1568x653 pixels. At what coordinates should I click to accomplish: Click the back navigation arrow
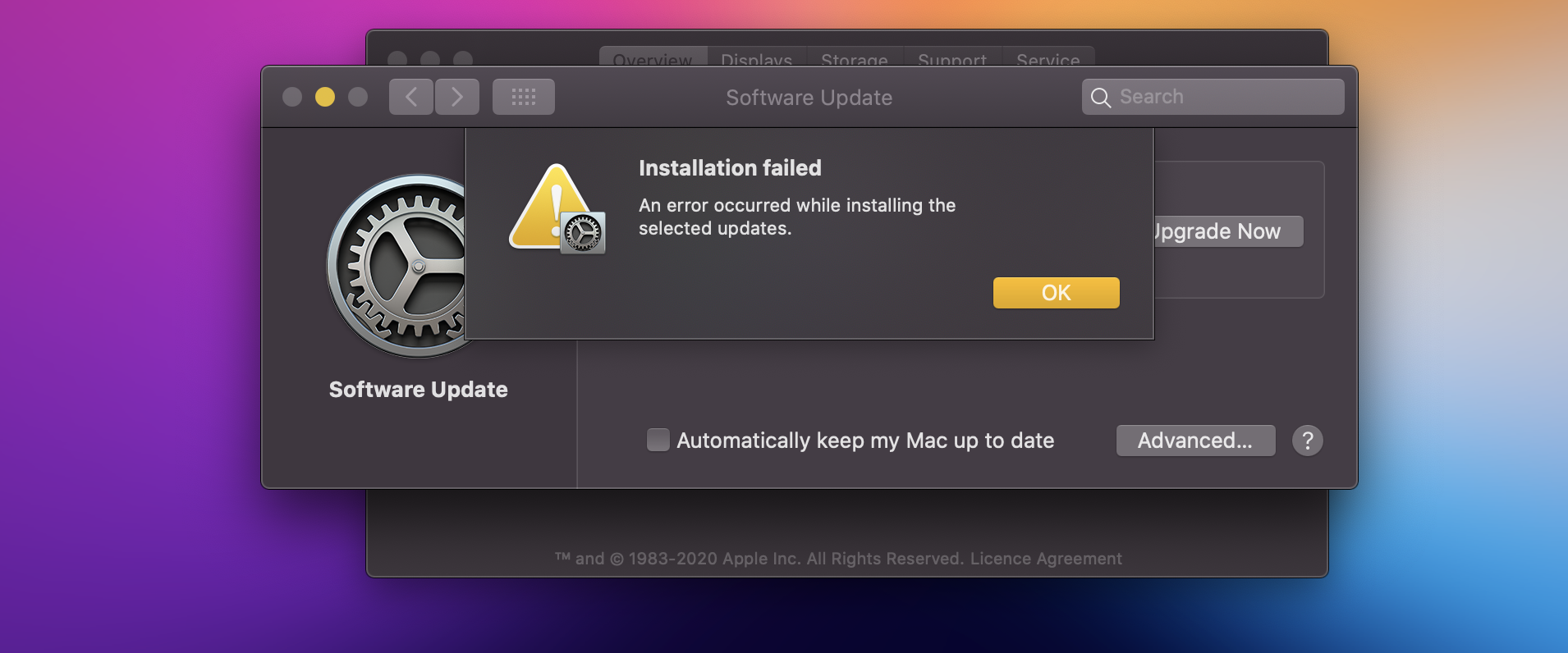pyautogui.click(x=410, y=97)
